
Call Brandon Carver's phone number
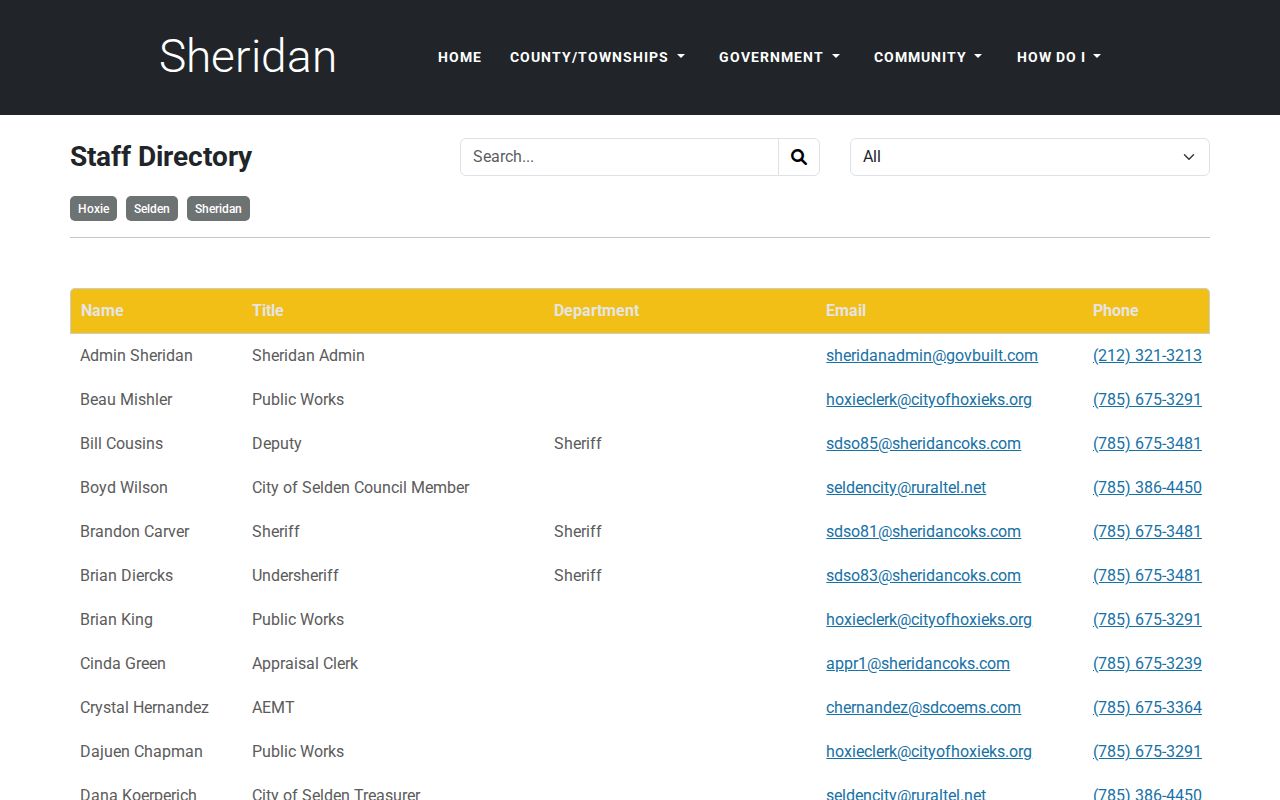coord(1147,531)
